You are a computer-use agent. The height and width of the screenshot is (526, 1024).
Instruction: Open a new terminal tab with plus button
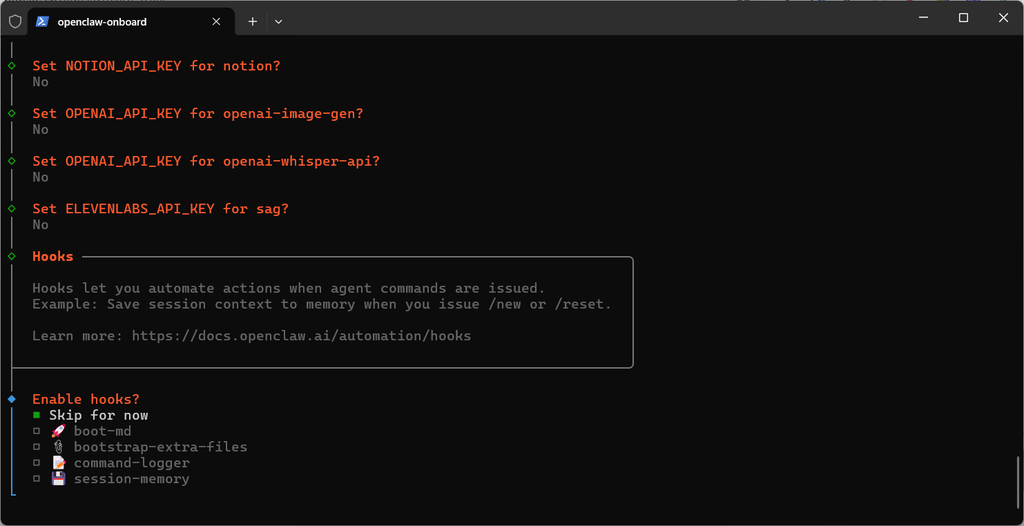tap(253, 21)
